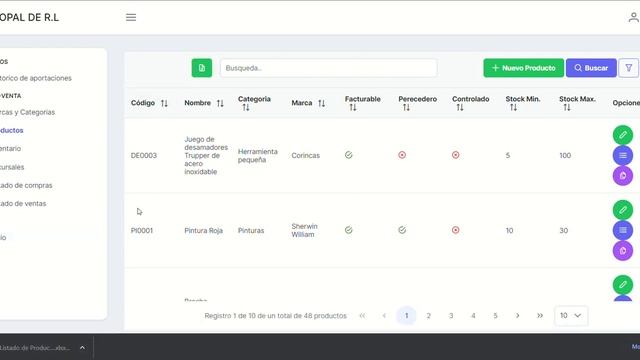Image resolution: width=640 pixels, height=360 pixels.
Task: Open the user profile icon
Action: (x=634, y=18)
